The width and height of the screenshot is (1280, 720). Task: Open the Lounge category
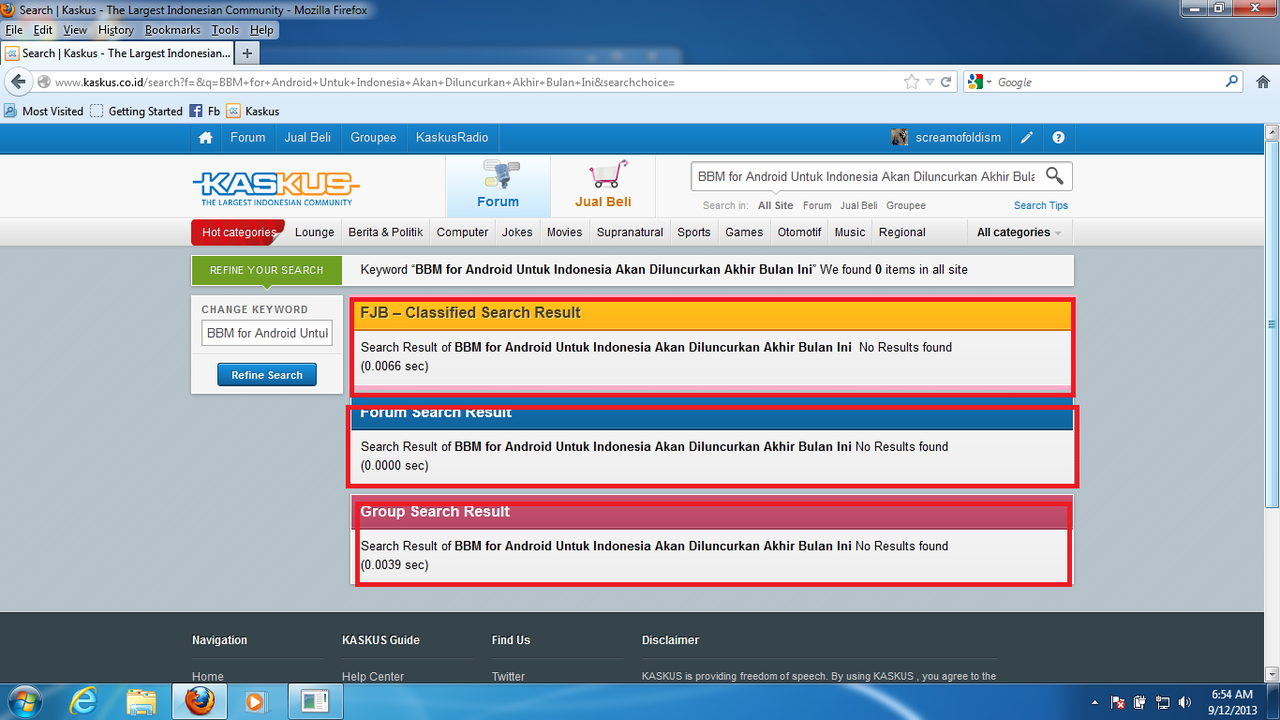[x=314, y=232]
